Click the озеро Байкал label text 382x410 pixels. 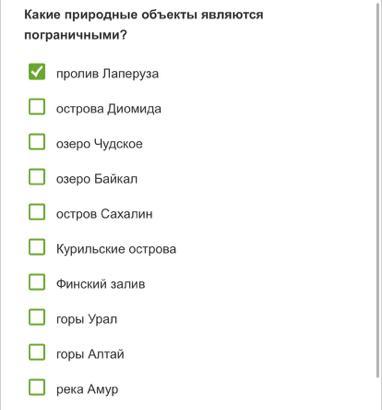click(97, 179)
